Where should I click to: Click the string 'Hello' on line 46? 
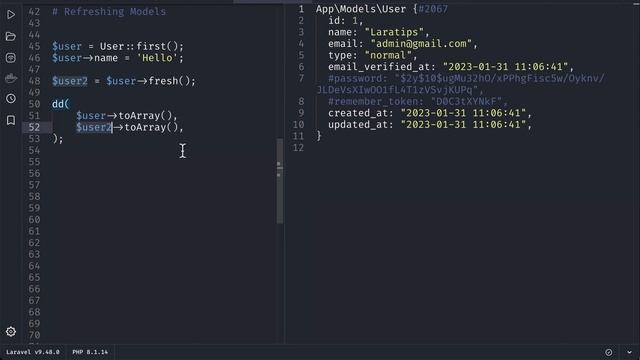pos(157,58)
